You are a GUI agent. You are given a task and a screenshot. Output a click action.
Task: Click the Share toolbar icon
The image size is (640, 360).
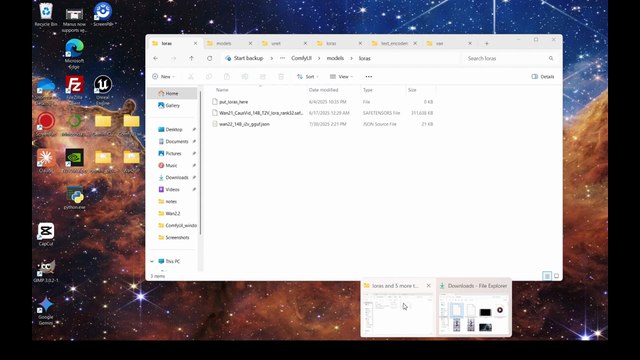pos(263,77)
